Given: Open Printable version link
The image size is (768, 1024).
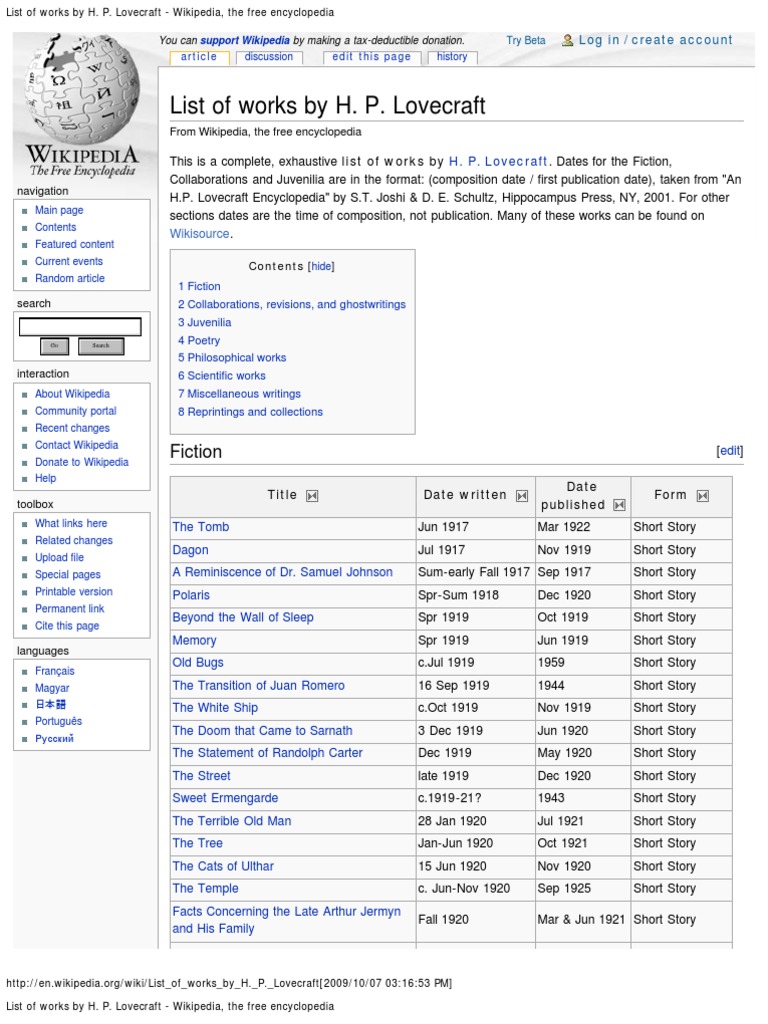Looking at the screenshot, I should click(x=74, y=591).
